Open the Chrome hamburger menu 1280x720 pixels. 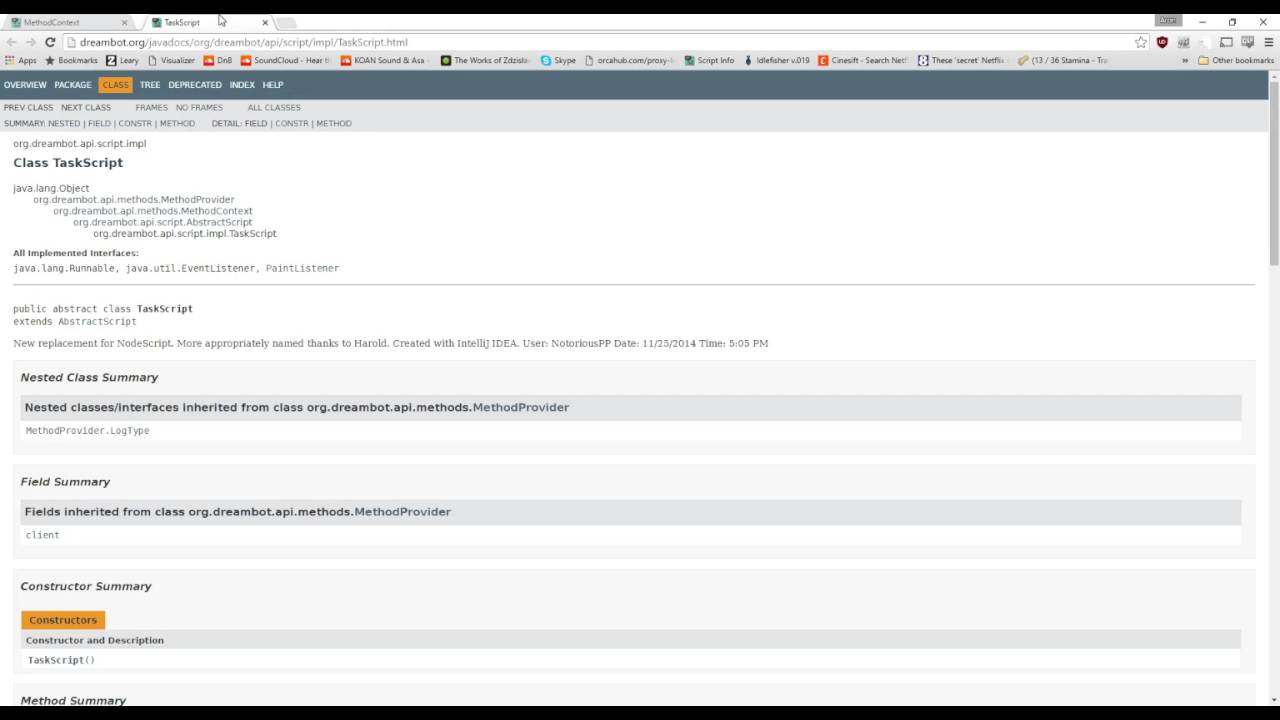pyautogui.click(x=1268, y=42)
